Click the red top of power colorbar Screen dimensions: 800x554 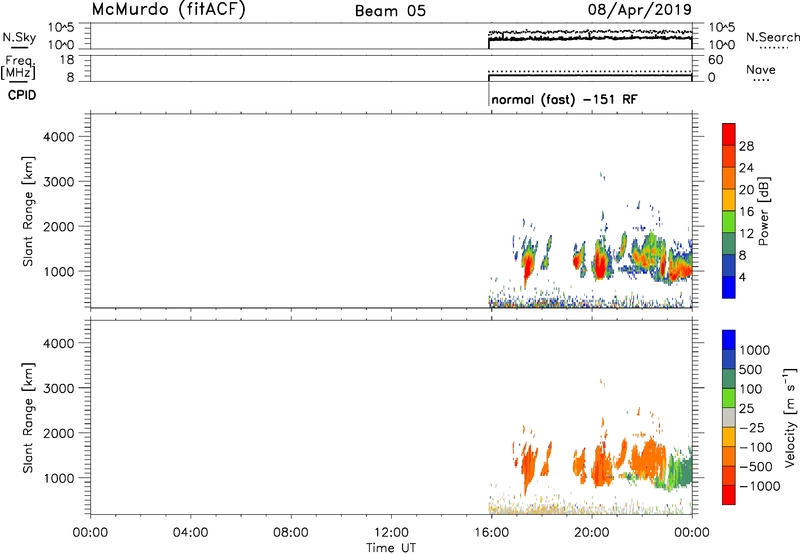pyautogui.click(x=729, y=134)
